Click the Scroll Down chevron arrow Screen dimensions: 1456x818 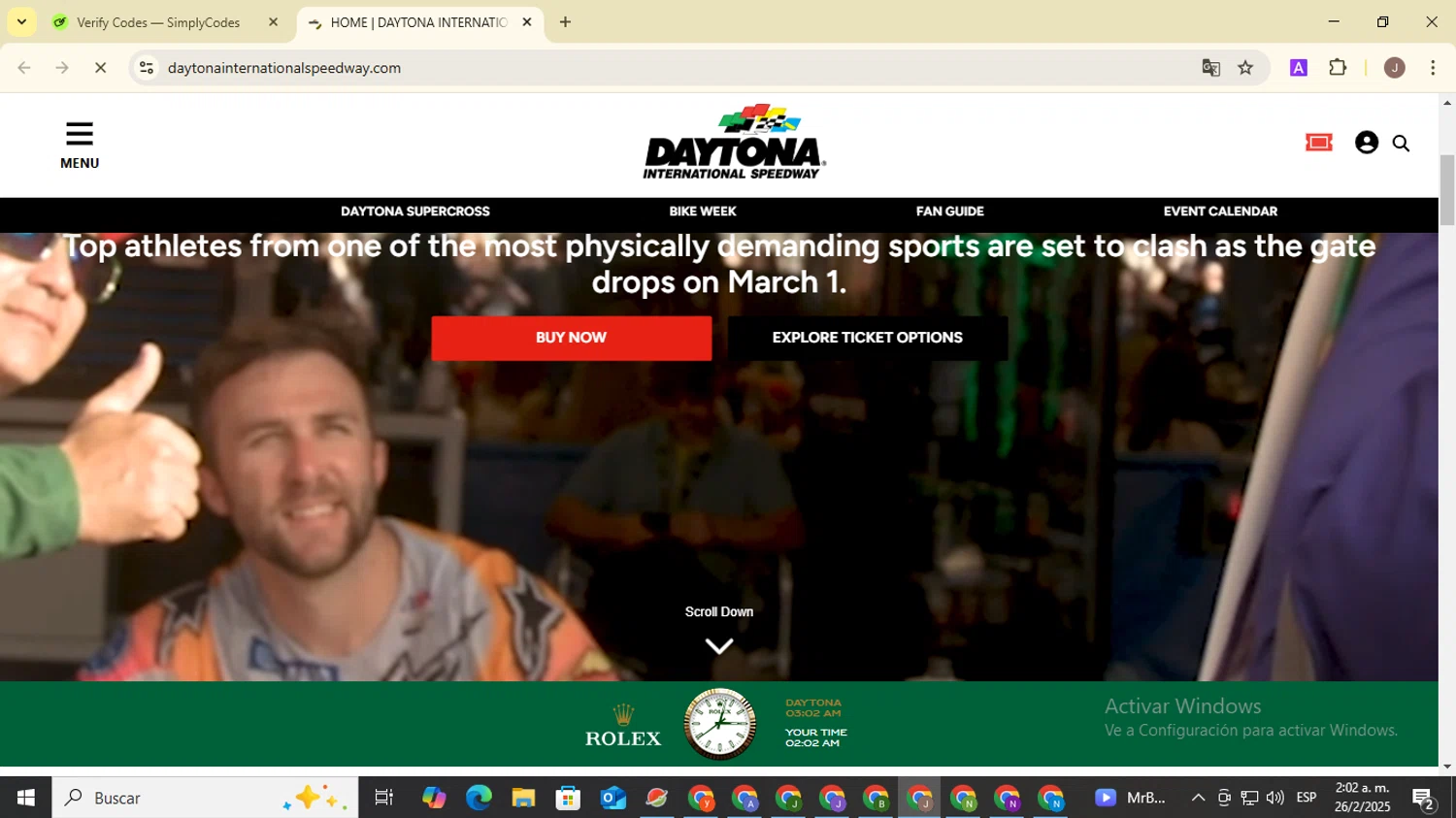coord(719,646)
